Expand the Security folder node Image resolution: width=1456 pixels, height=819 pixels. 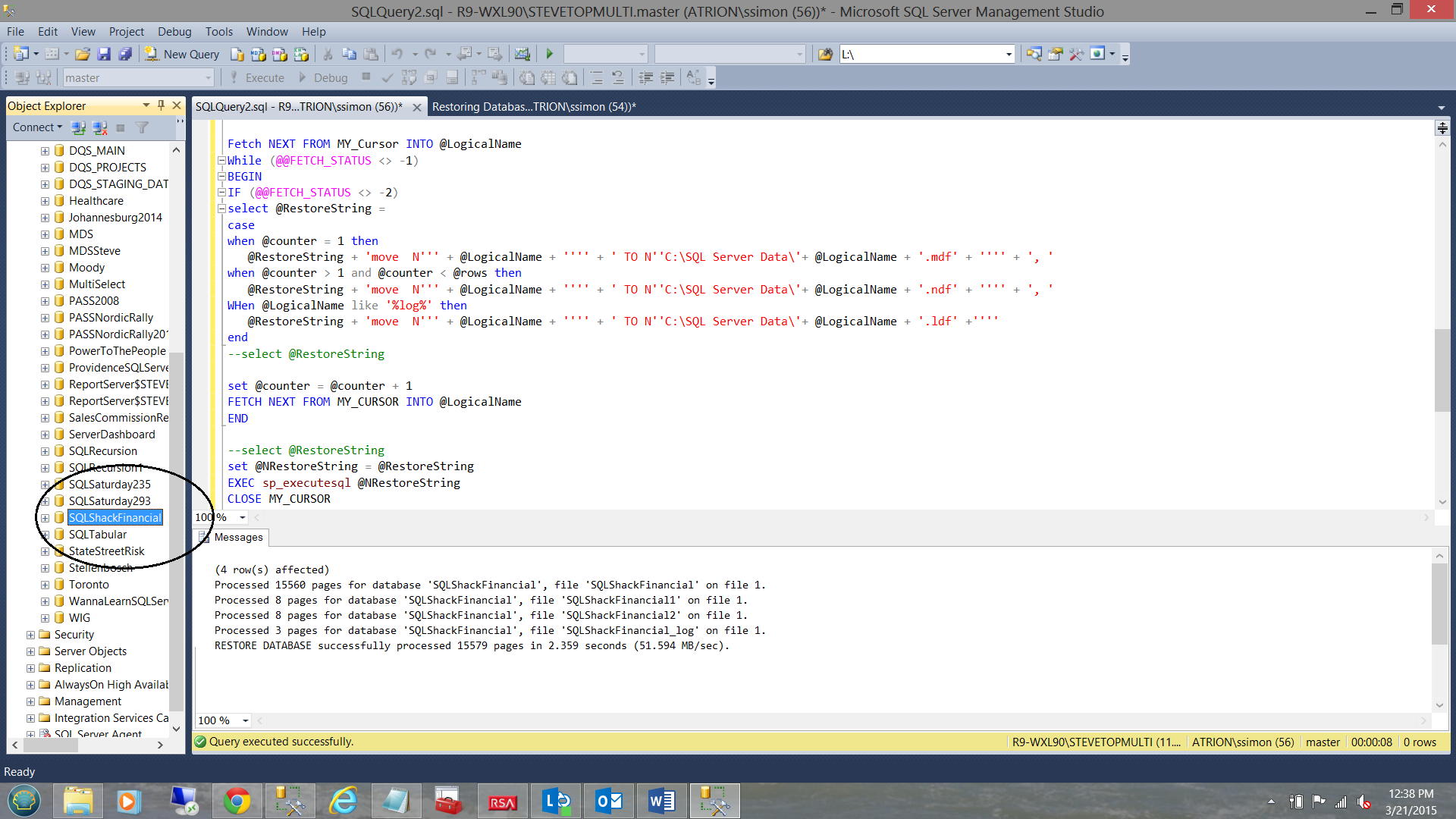click(30, 635)
